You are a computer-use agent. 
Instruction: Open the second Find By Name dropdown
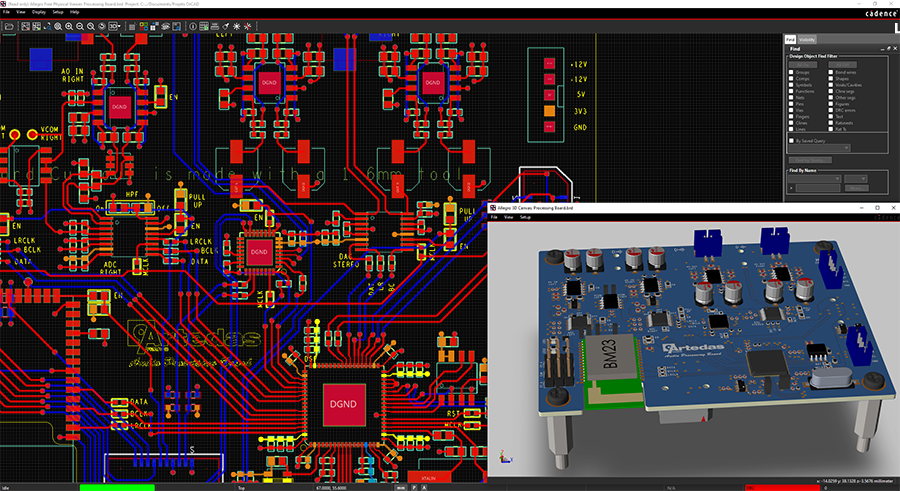coord(856,179)
